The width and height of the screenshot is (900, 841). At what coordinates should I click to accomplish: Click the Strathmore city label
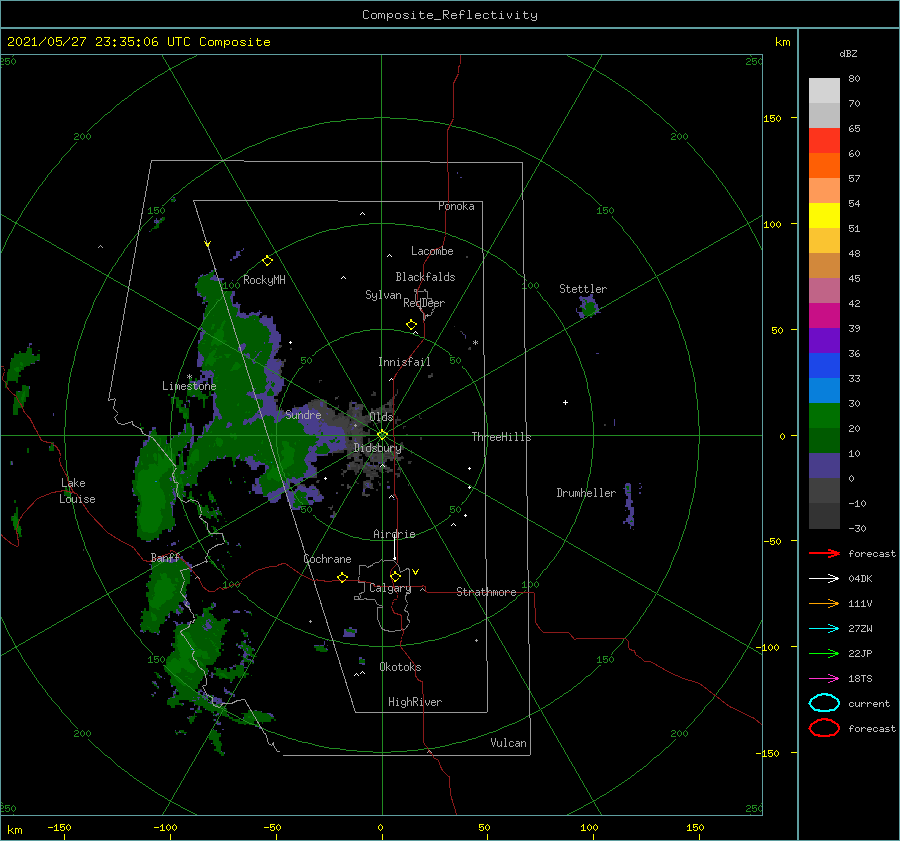[x=486, y=592]
